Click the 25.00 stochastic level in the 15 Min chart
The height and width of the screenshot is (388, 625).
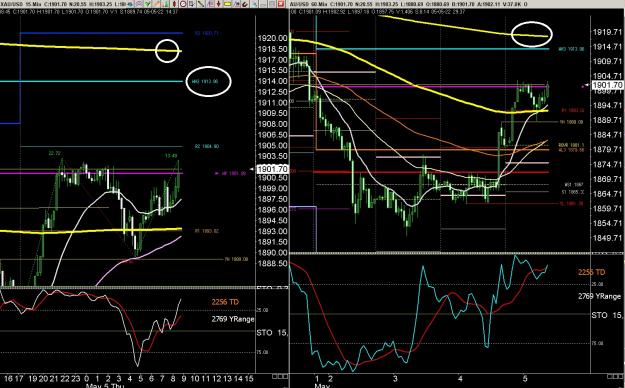click(x=263, y=310)
